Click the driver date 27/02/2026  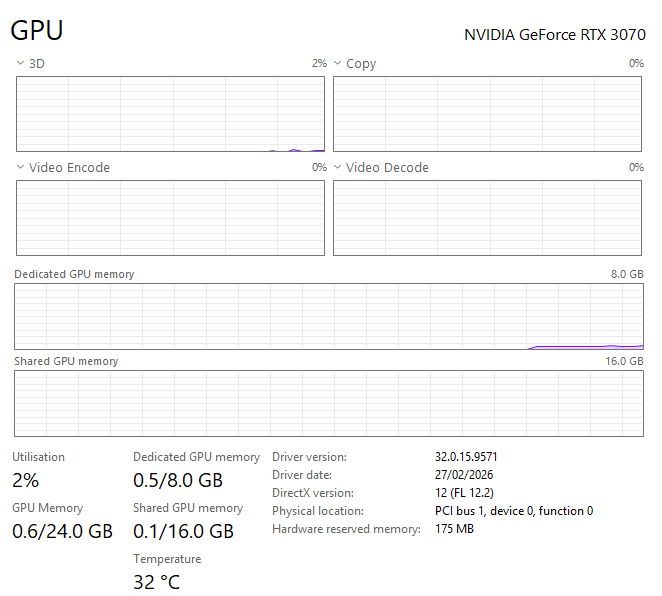coord(464,475)
